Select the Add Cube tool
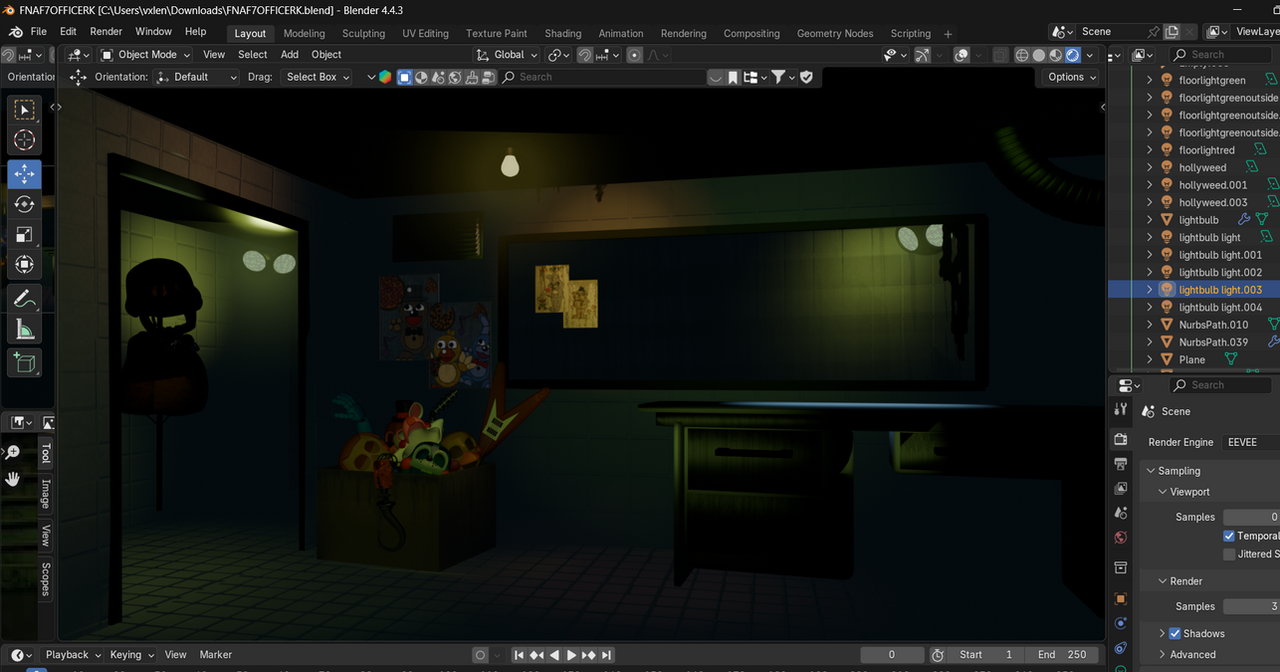 (25, 362)
